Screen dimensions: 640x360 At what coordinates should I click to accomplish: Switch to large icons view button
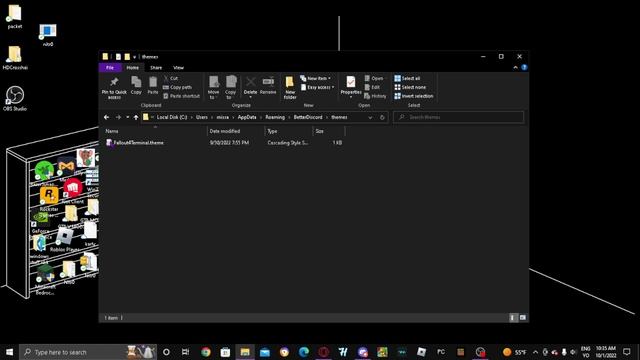click(523, 318)
